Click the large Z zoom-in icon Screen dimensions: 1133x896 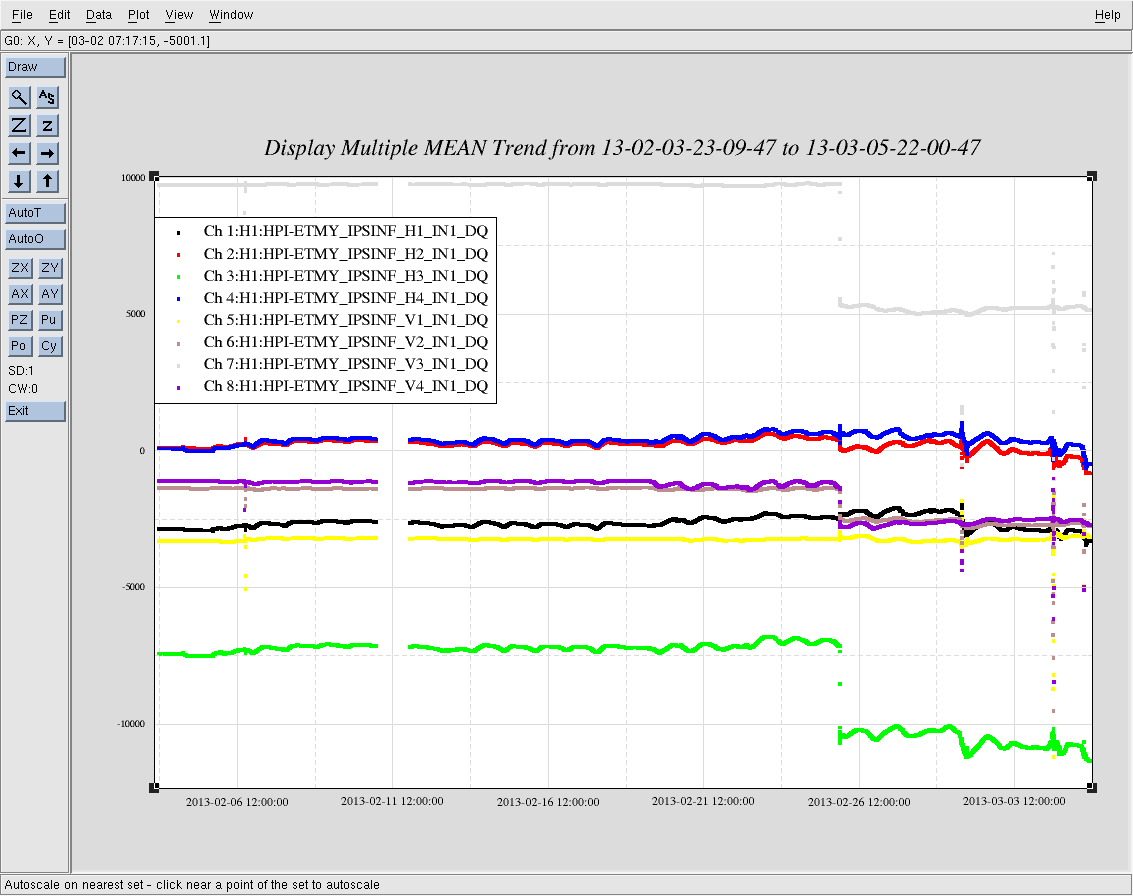click(19, 125)
